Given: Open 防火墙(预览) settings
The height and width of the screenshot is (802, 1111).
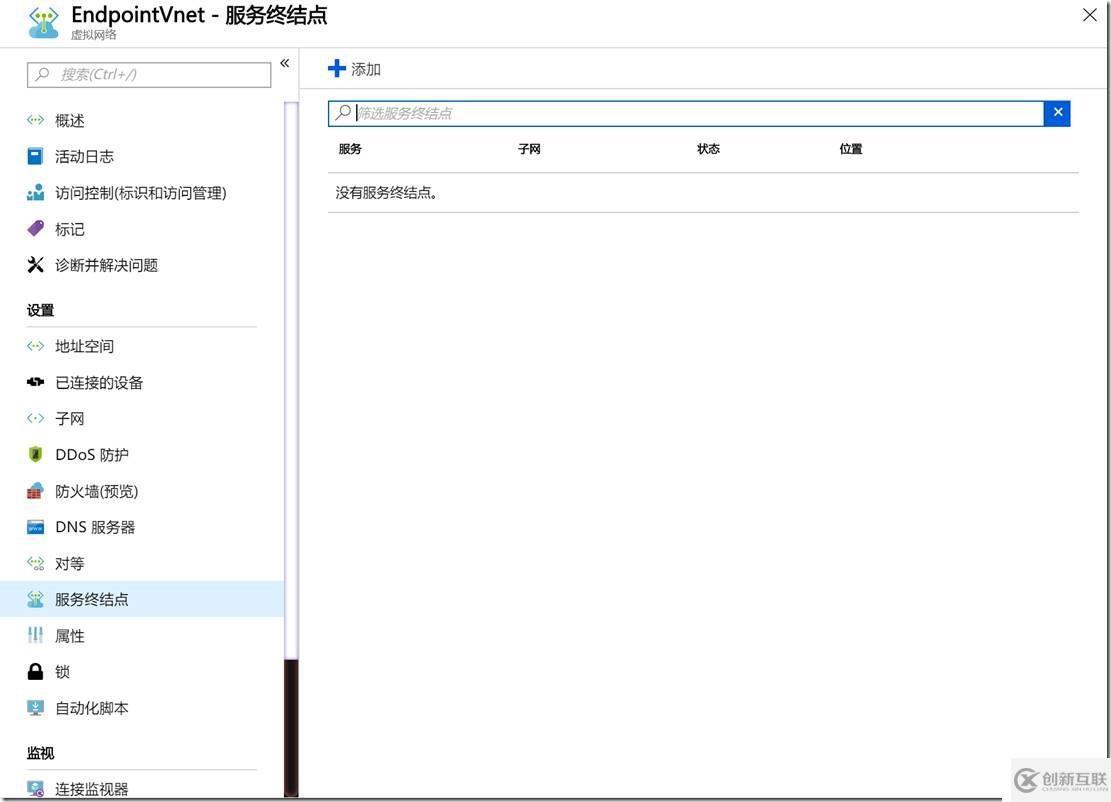Looking at the screenshot, I should point(95,490).
